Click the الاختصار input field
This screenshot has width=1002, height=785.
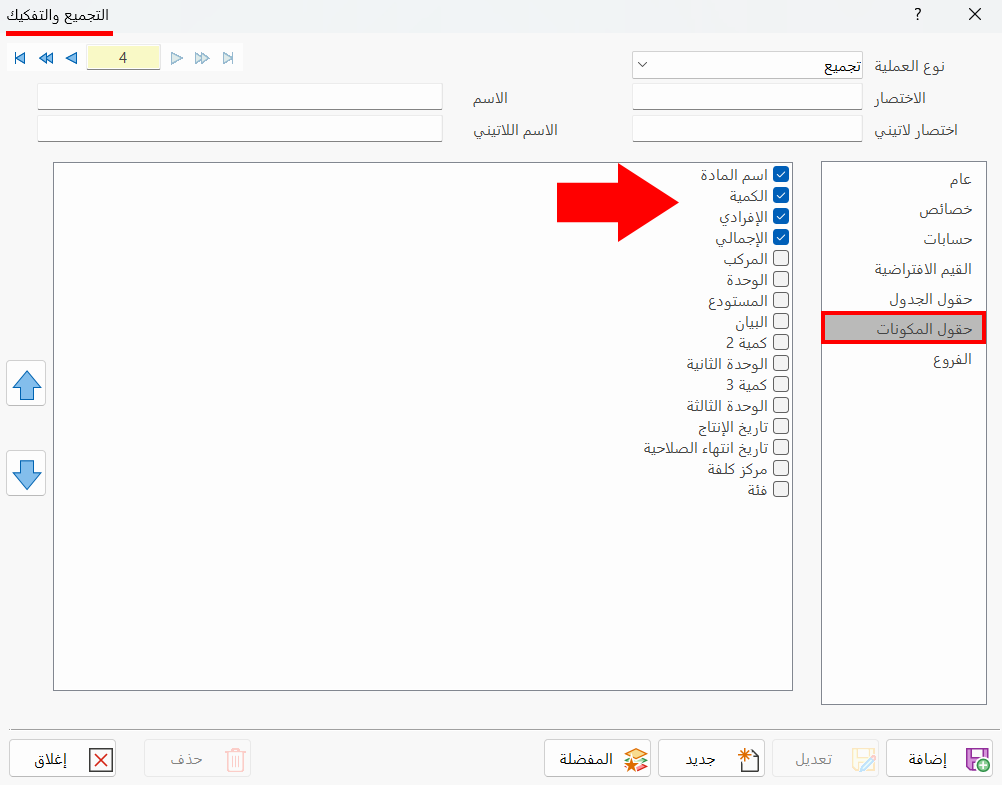[747, 97]
